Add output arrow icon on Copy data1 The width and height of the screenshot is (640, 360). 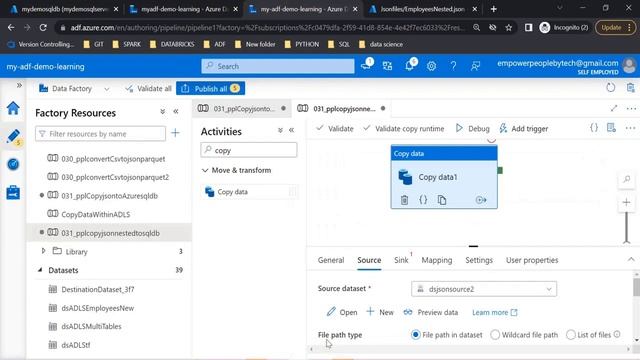pyautogui.click(x=481, y=200)
